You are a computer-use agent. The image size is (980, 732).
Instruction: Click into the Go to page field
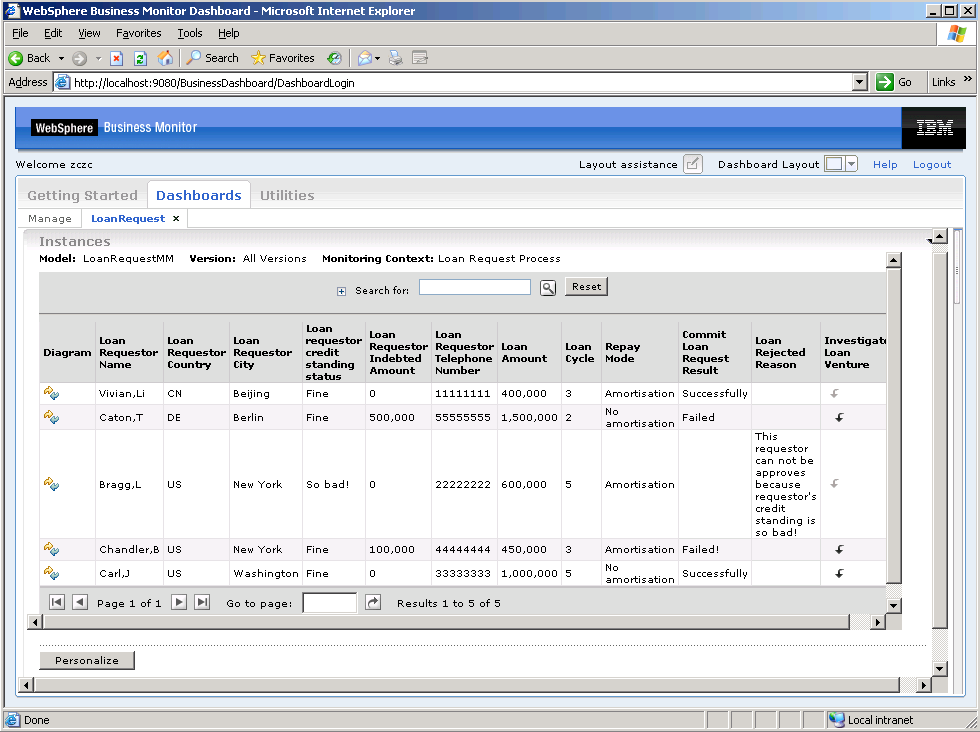pyautogui.click(x=329, y=603)
